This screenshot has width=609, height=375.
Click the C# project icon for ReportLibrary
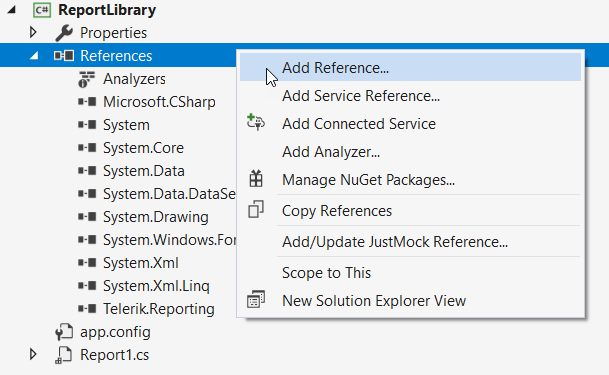(42, 10)
